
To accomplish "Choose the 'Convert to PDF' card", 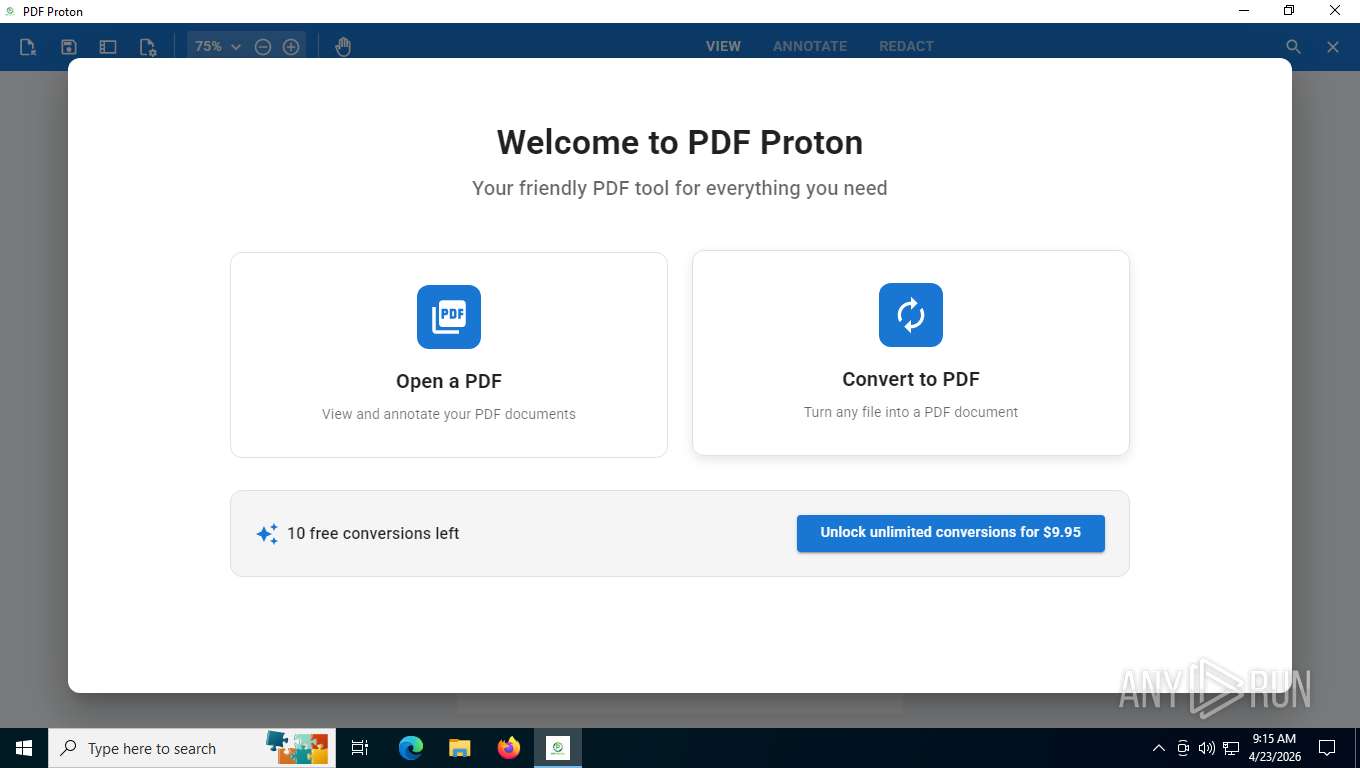I will coord(911,353).
